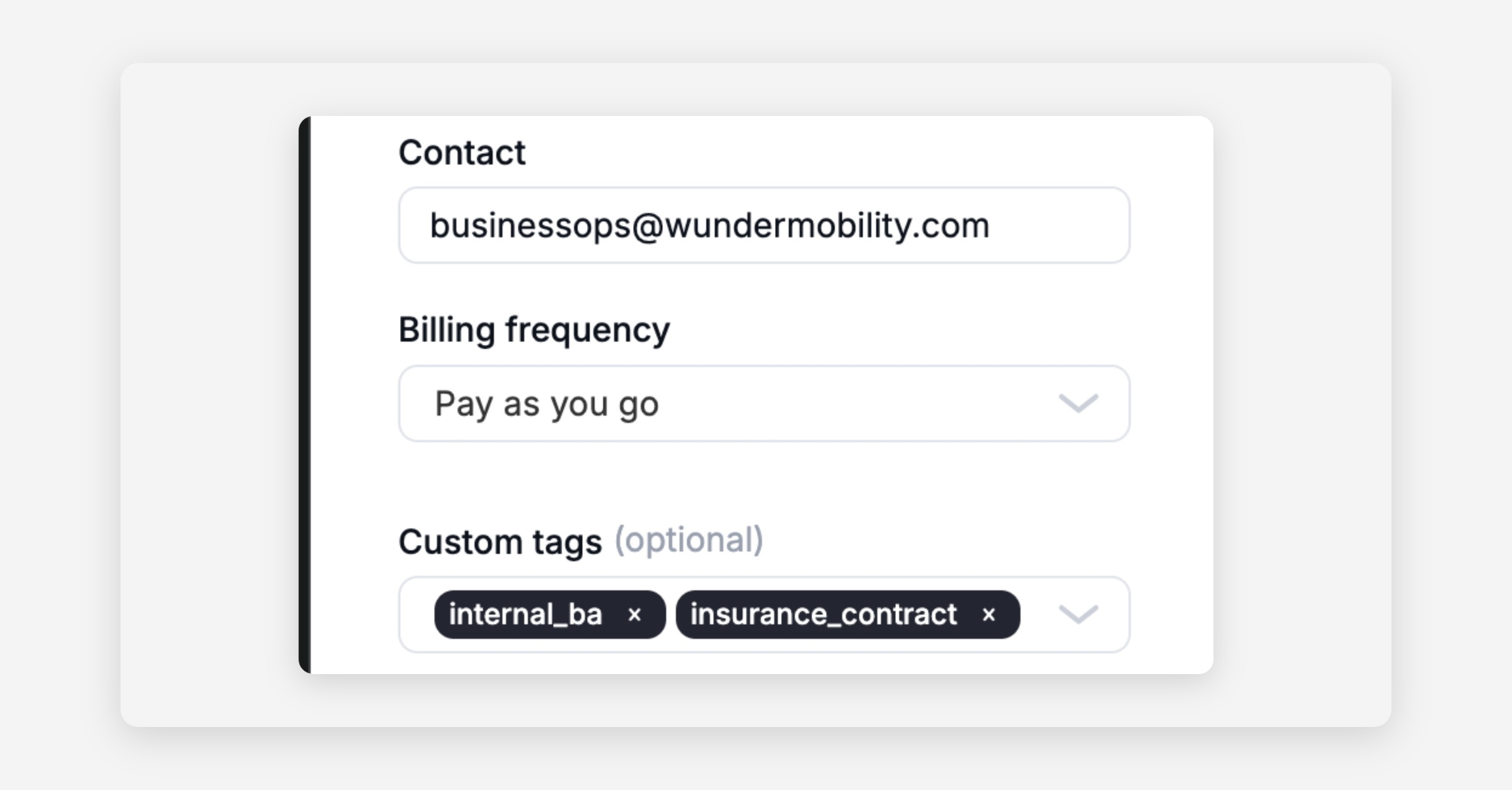The height and width of the screenshot is (790, 1512).
Task: Select the insurance_contract tag chip text
Action: 823,614
